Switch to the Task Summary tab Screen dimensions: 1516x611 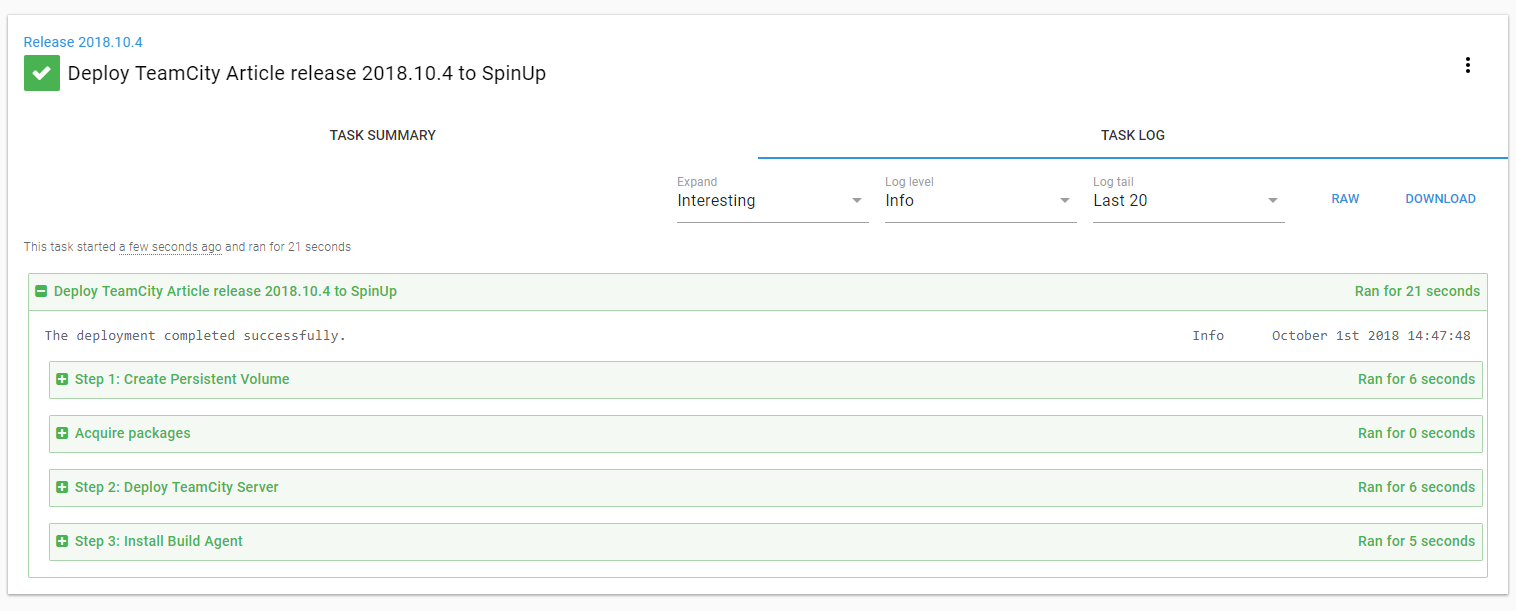[383, 135]
